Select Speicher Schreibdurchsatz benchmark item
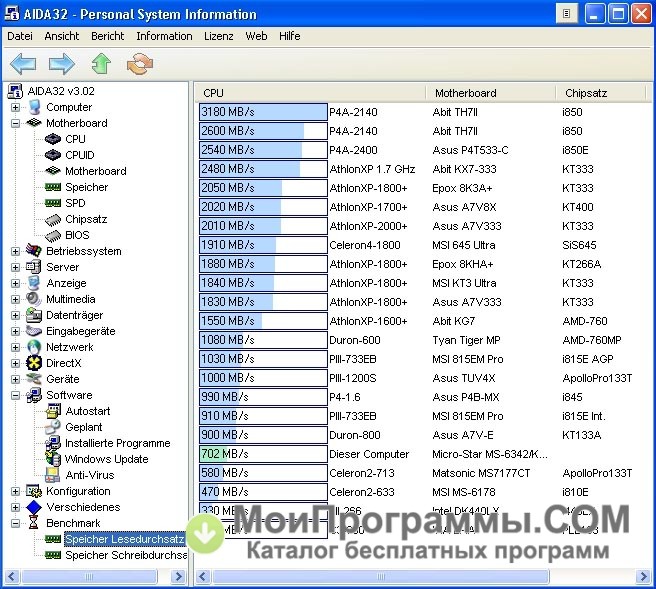 pyautogui.click(x=126, y=555)
